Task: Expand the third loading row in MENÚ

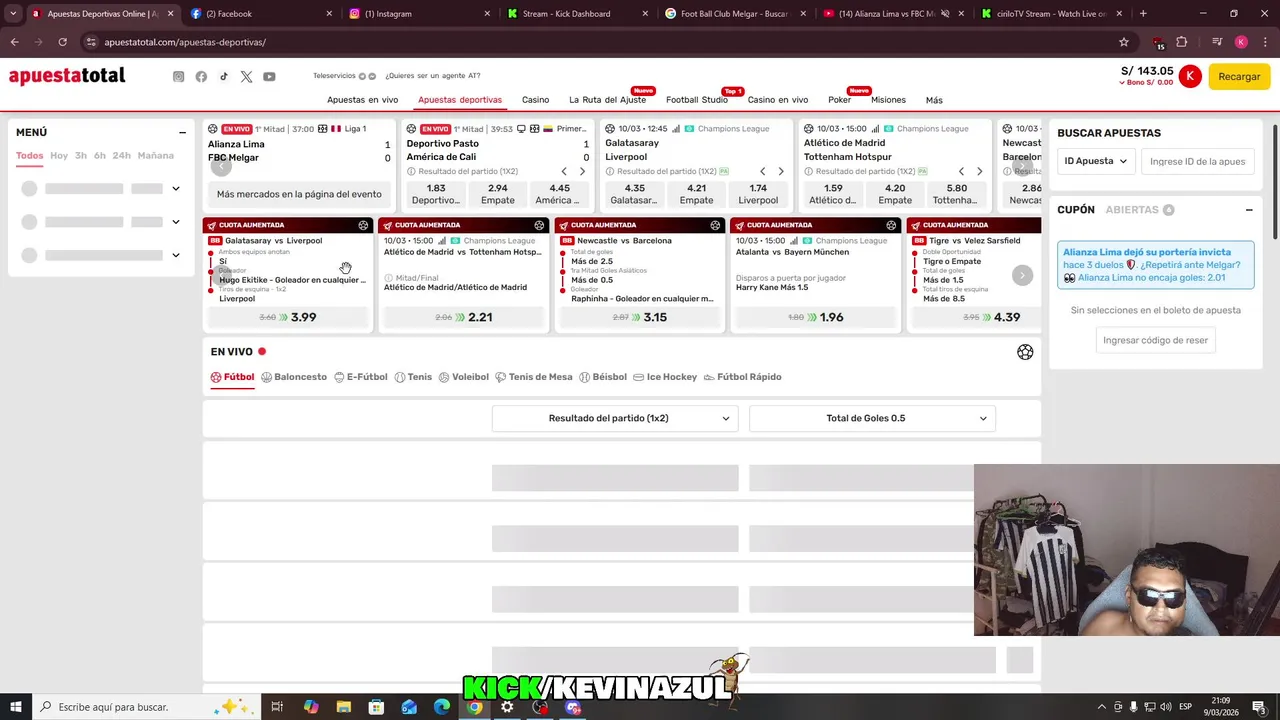Action: click(x=176, y=255)
